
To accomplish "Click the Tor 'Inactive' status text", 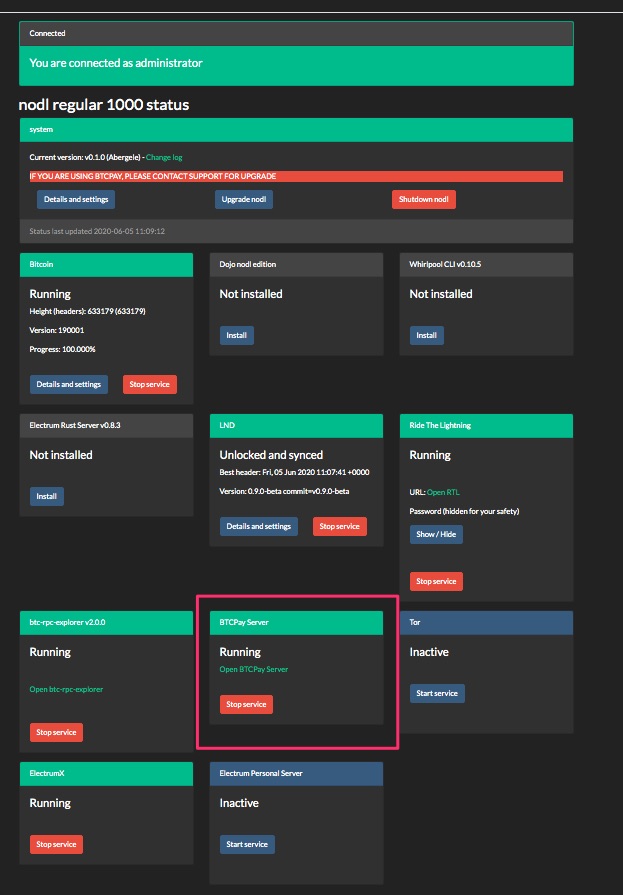I will point(429,652).
